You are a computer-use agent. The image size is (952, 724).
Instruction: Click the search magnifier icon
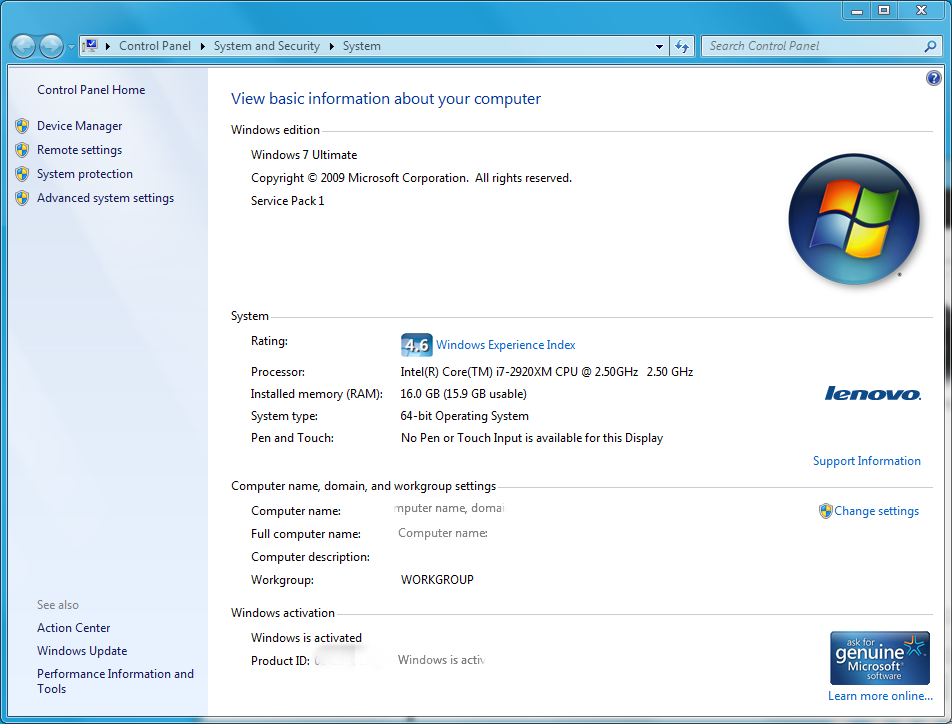(930, 46)
